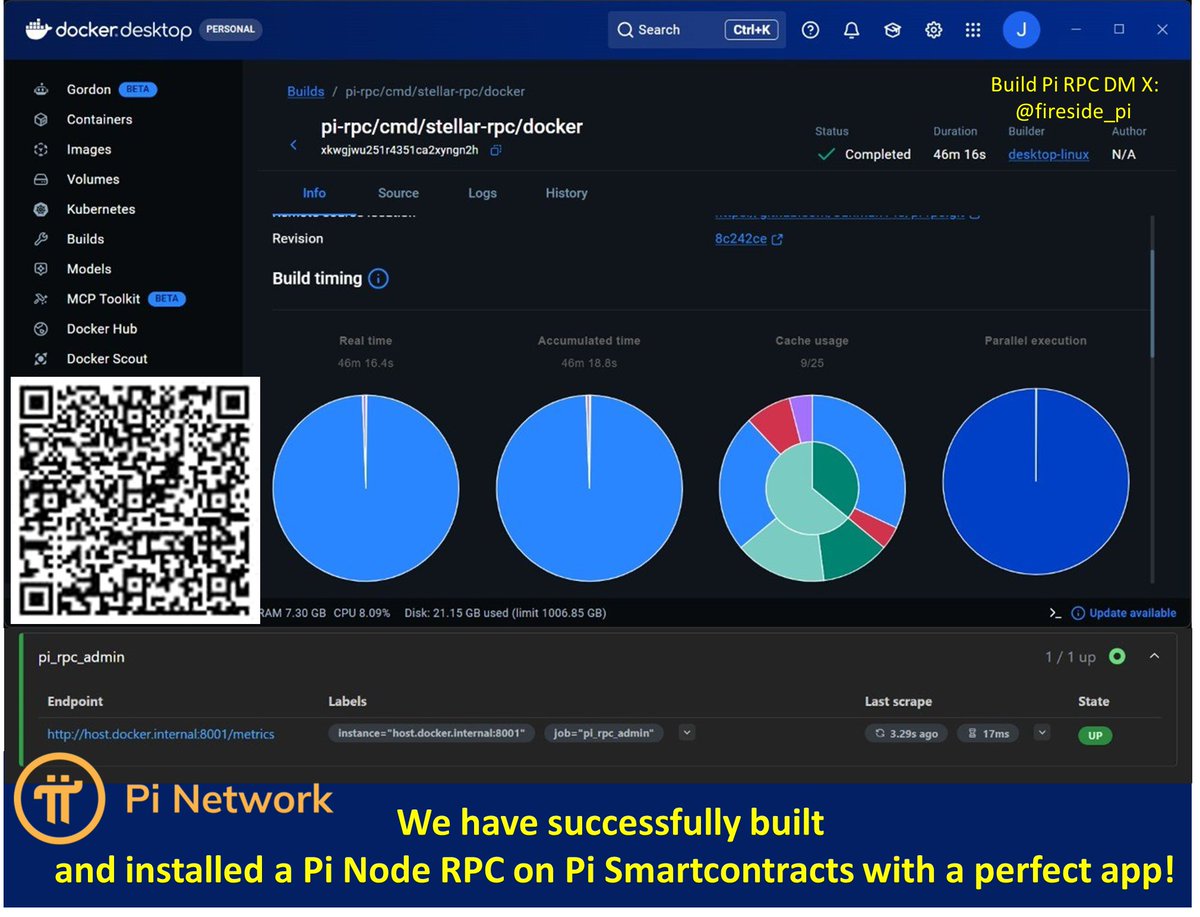The height and width of the screenshot is (917, 1200).
Task: Open the host.docker.internal:8001/metrics endpoint link
Action: pyautogui.click(x=161, y=734)
